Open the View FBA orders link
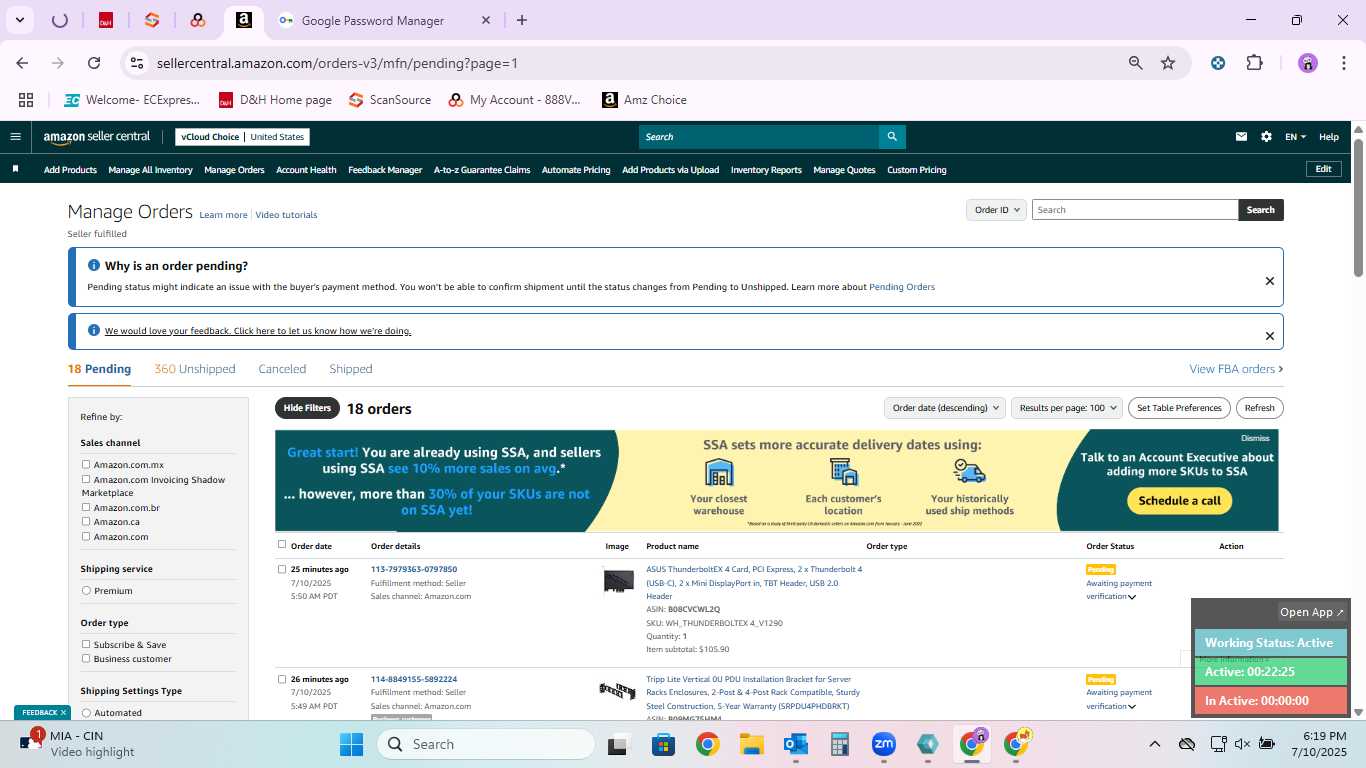The image size is (1366, 768). pyautogui.click(x=1236, y=369)
